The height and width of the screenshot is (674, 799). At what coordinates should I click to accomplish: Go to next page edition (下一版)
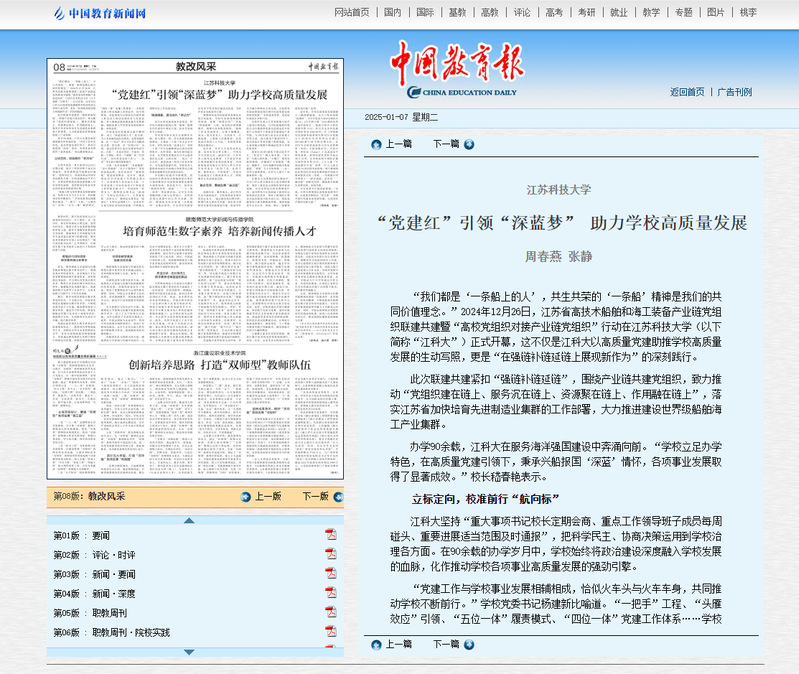click(x=315, y=496)
